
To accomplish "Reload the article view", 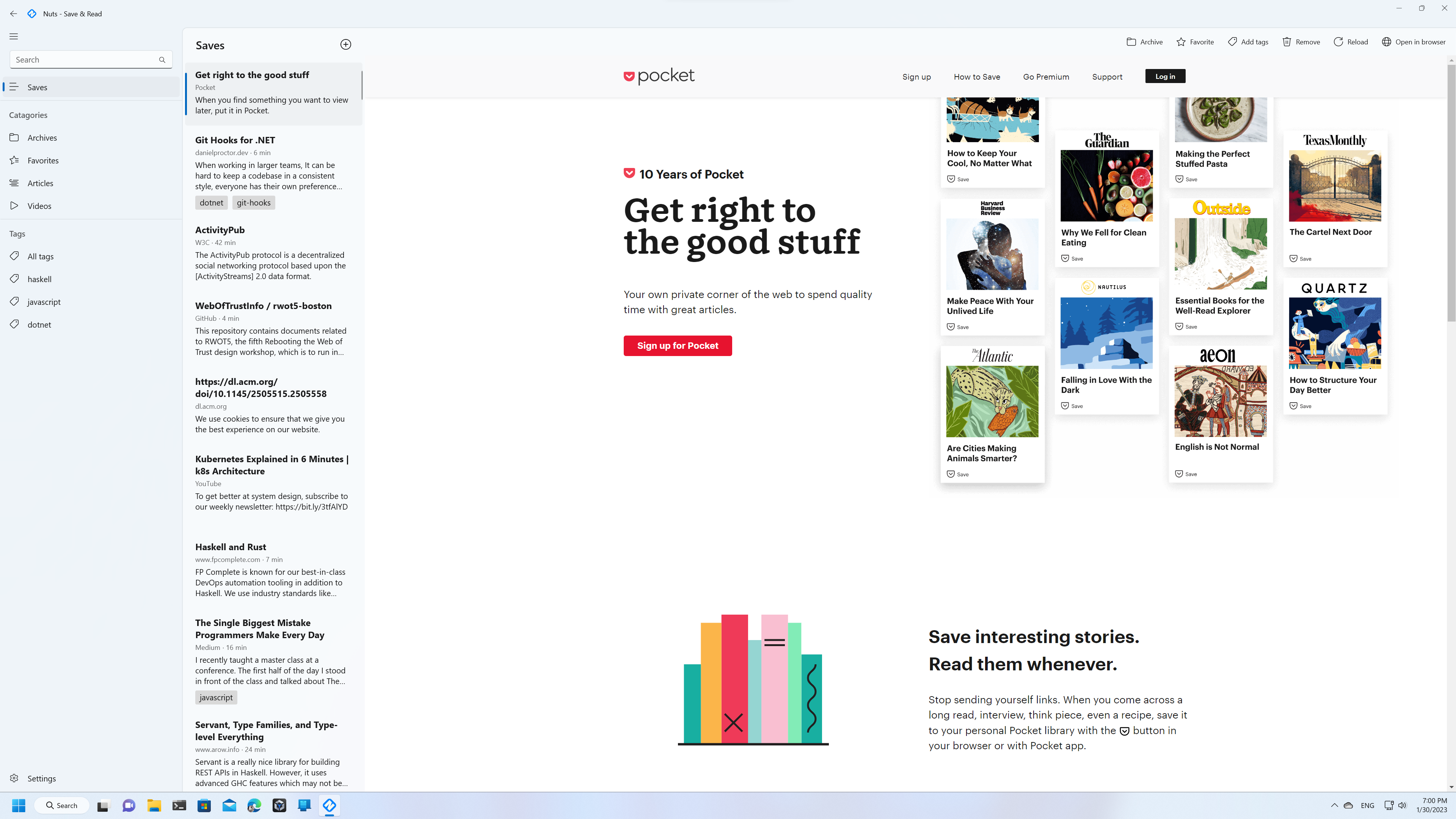I will tap(1350, 42).
